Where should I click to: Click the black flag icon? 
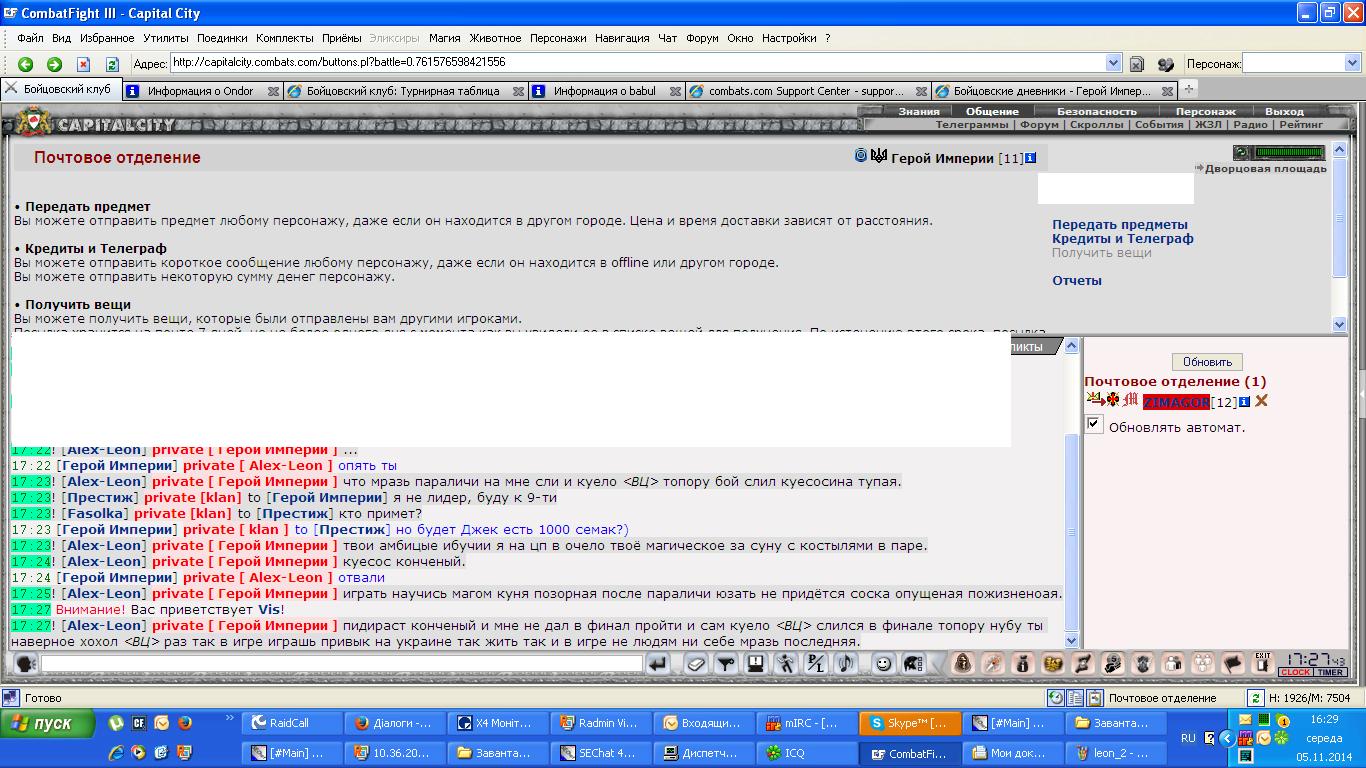pyautogui.click(x=1234, y=663)
